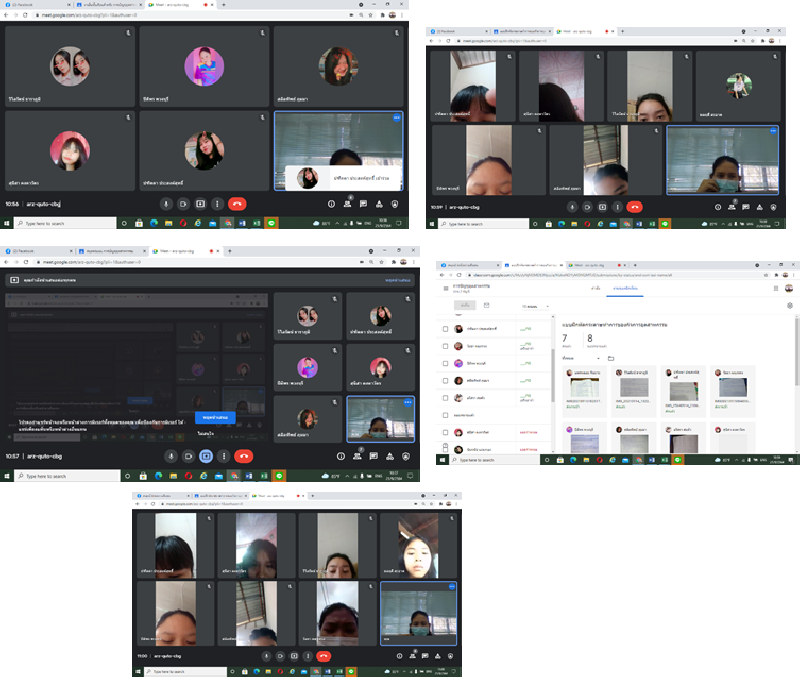The image size is (800, 677).
Task: Toggle camera in the 10:58 Meet window
Action: (183, 203)
